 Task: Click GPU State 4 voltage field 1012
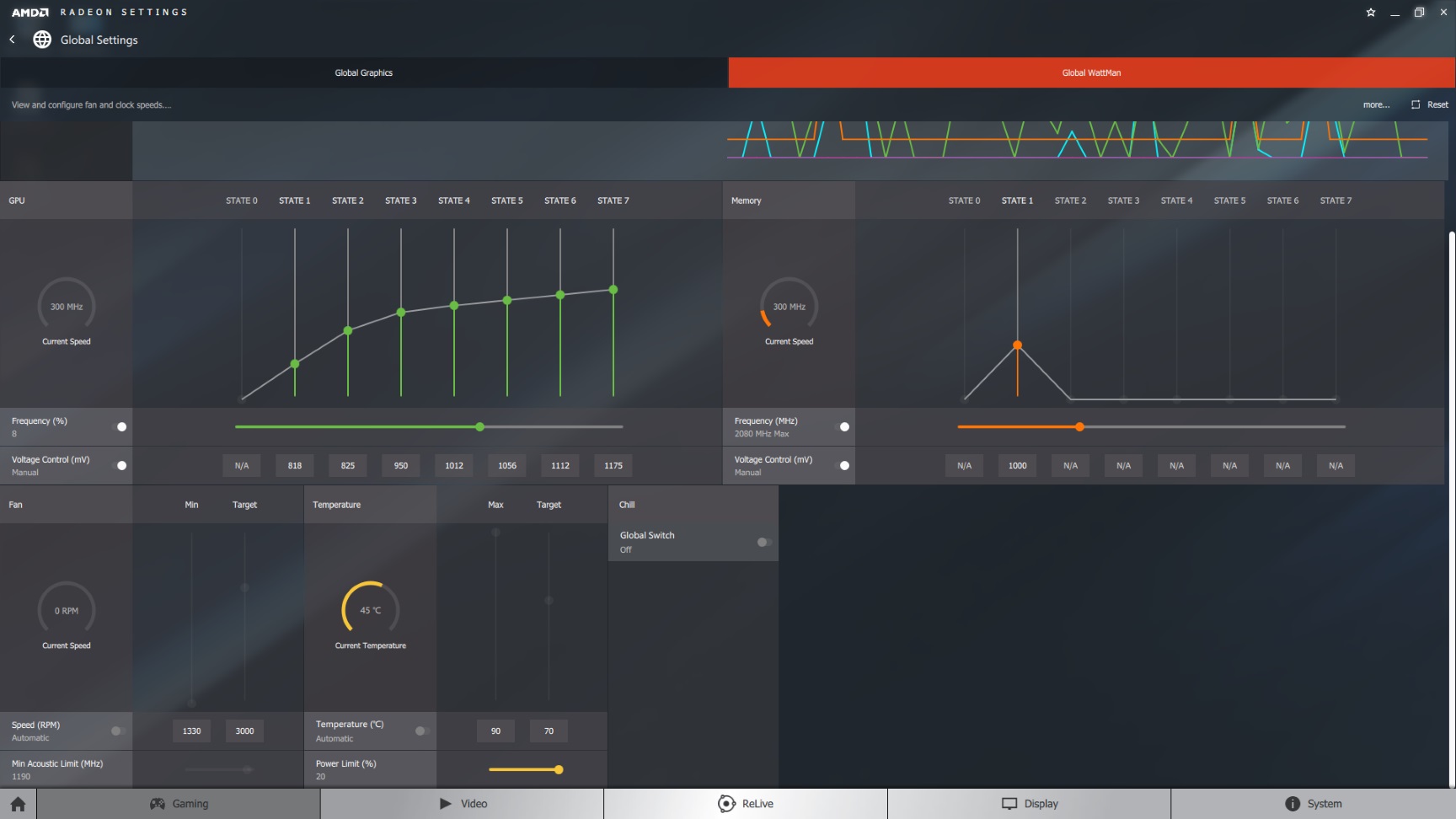coord(454,465)
